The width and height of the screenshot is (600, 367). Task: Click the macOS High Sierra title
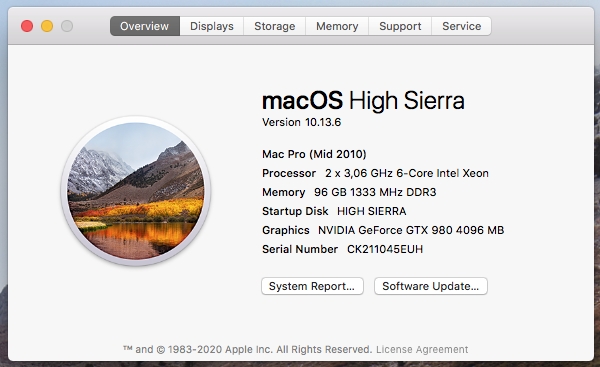[x=363, y=101]
